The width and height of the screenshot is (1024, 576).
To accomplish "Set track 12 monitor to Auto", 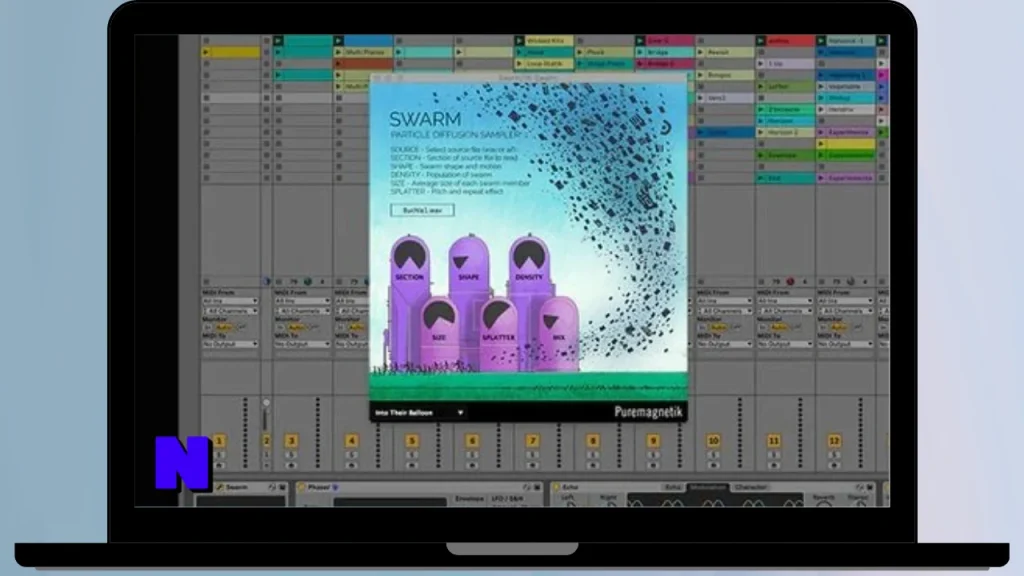I will point(838,327).
